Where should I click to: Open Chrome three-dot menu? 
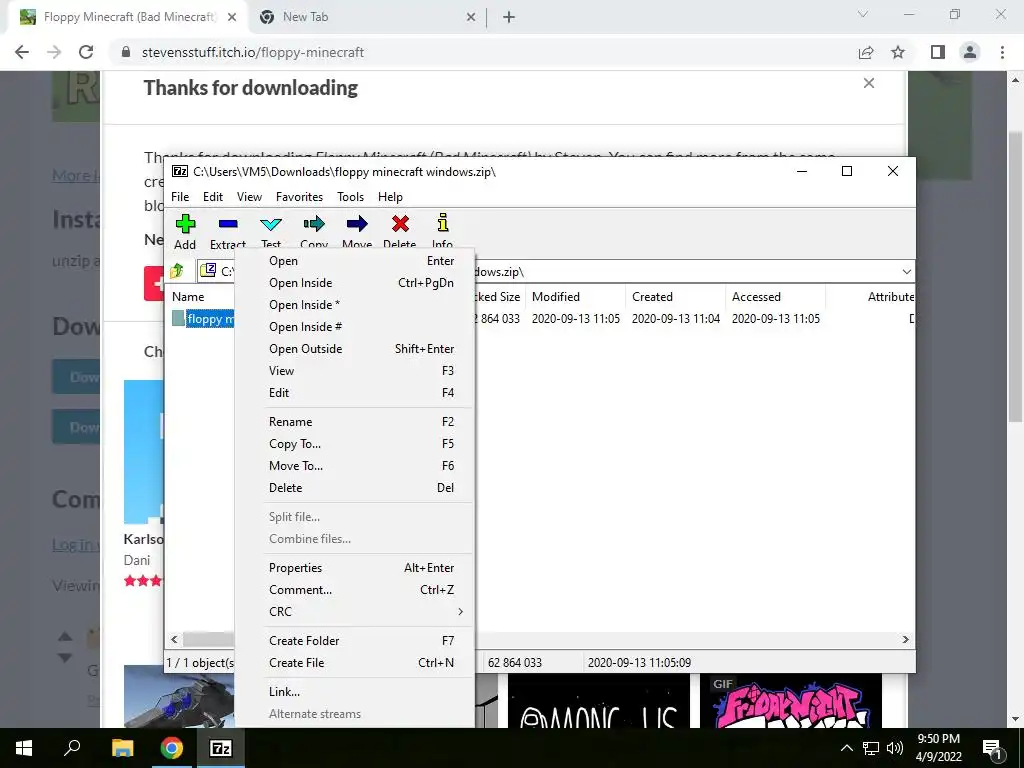click(x=1002, y=52)
